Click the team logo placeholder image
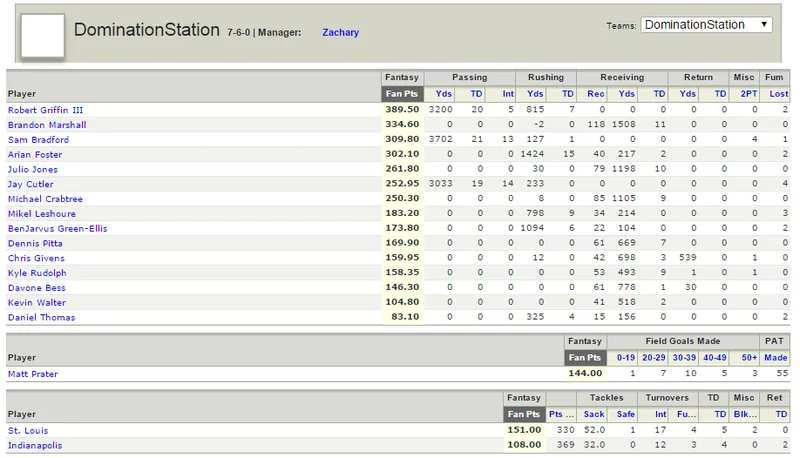 pos(43,36)
